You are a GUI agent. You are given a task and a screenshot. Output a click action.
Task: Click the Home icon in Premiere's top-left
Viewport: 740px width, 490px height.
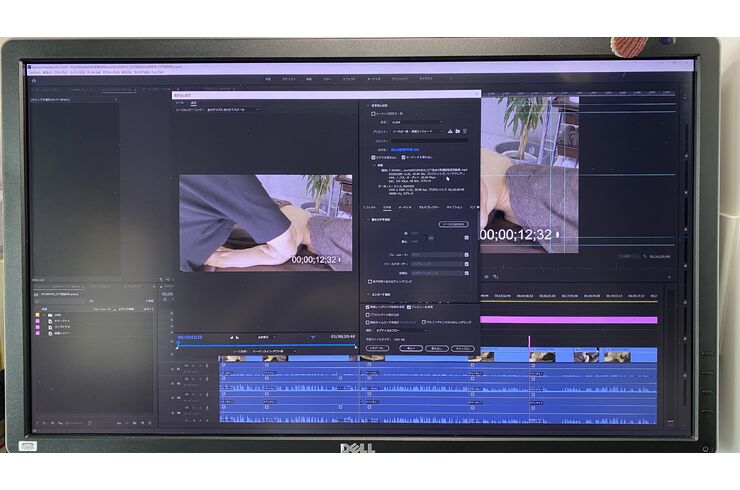click(34, 81)
